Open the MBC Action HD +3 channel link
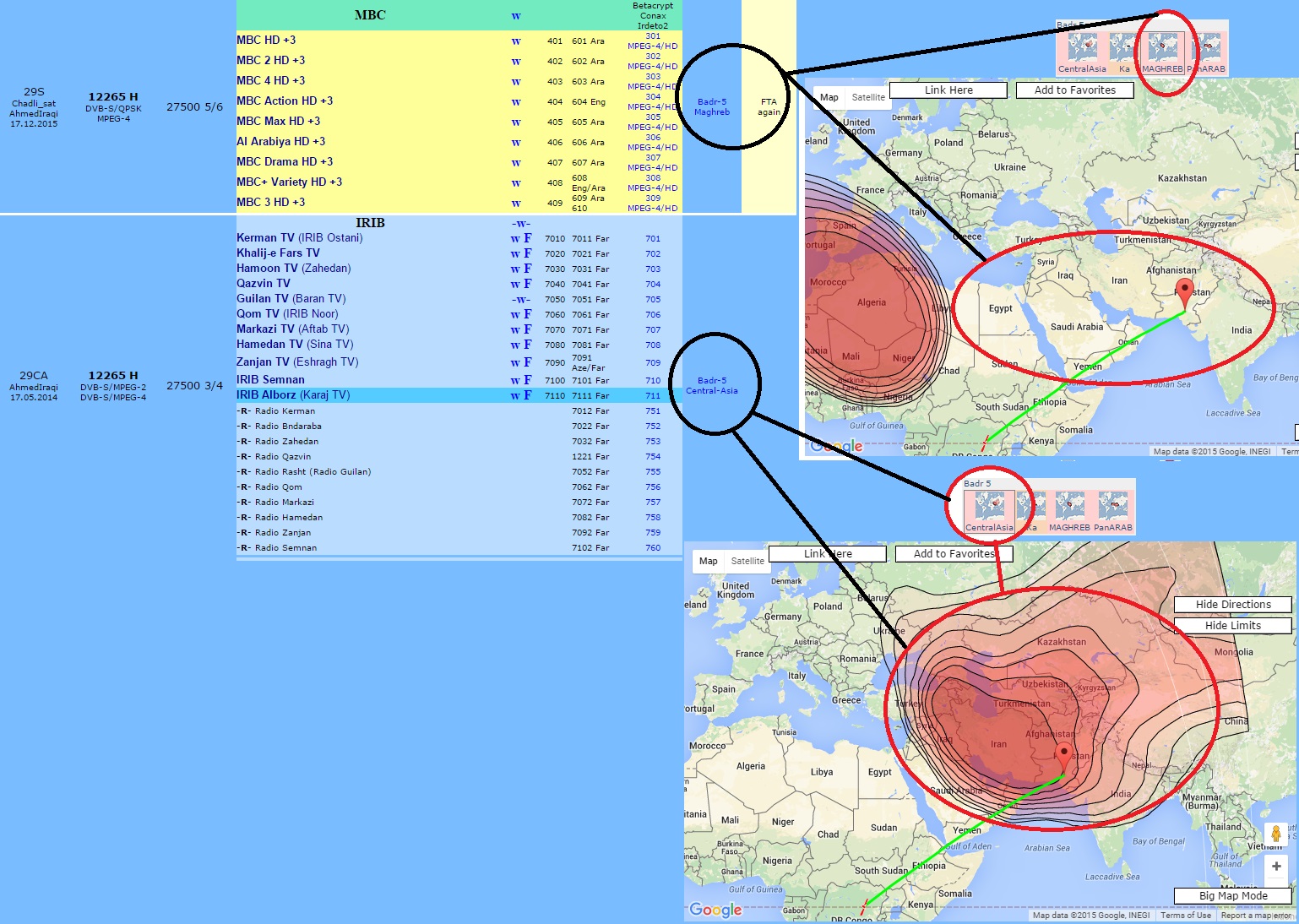 point(285,101)
